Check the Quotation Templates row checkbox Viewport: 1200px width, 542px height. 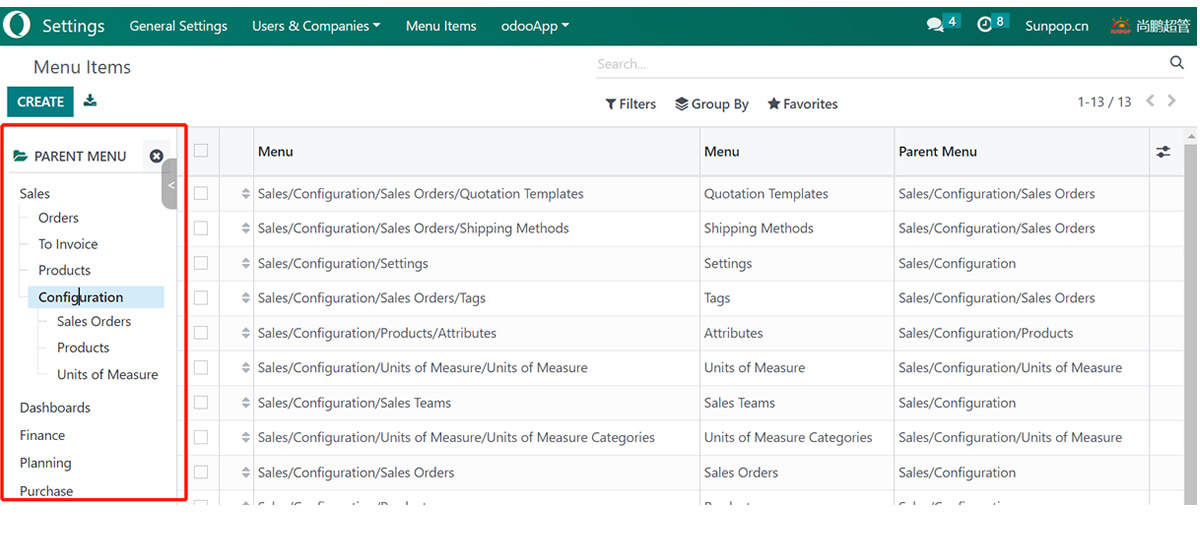201,193
